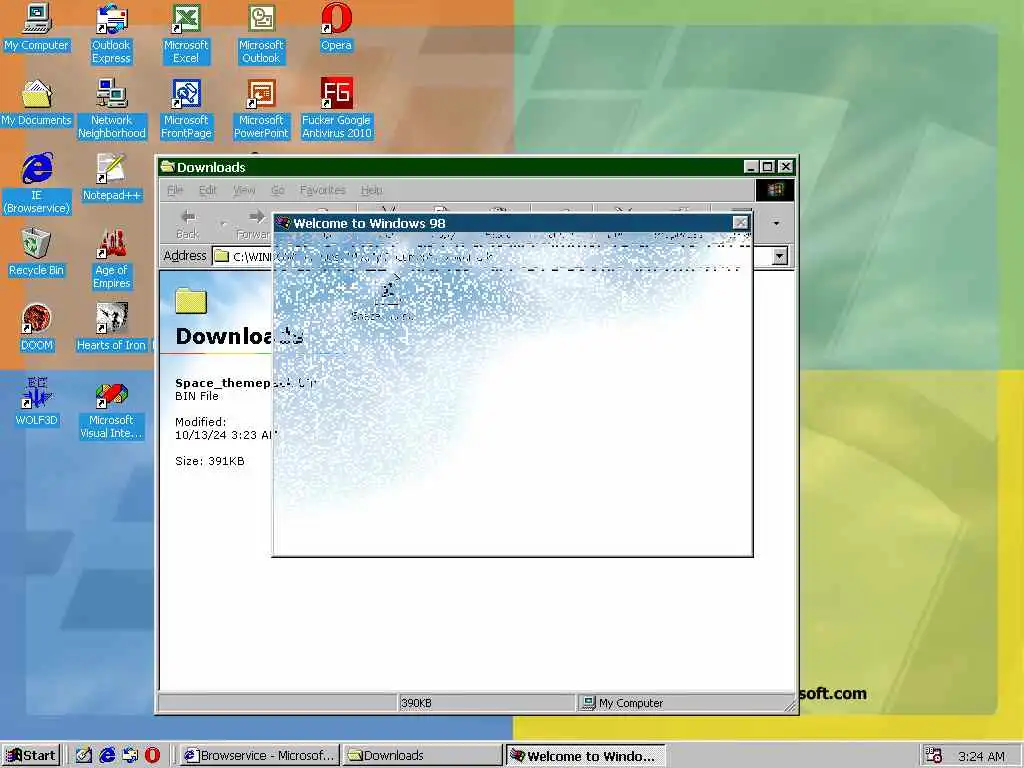Image resolution: width=1024 pixels, height=768 pixels.
Task: Launch Outlook Express from the Quick Launch bar
Action: 130,756
